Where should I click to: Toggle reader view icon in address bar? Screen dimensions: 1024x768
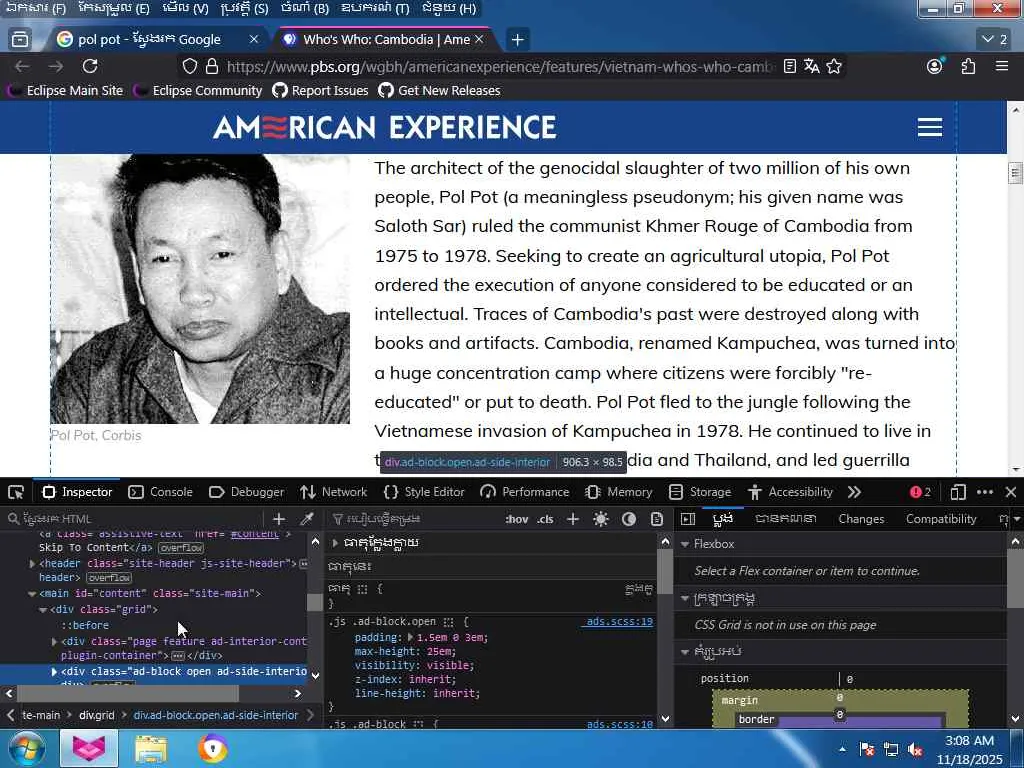pos(790,66)
